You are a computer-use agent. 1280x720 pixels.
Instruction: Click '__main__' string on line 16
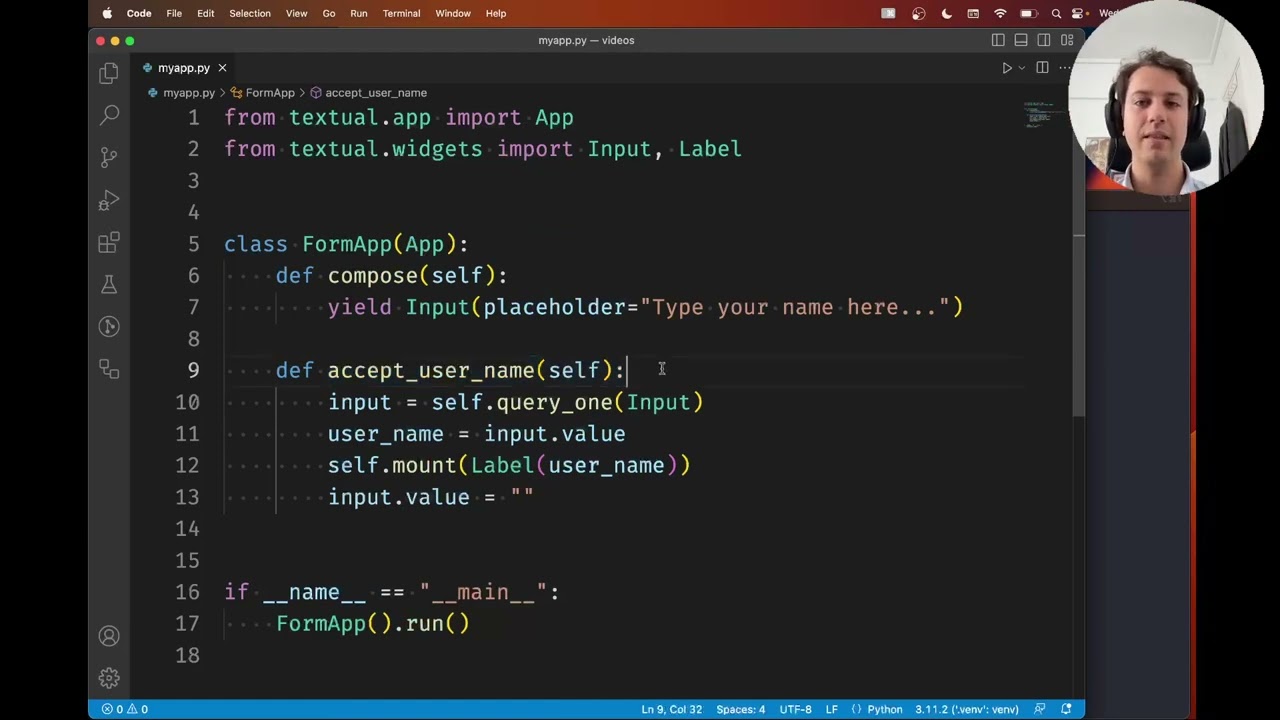(x=483, y=592)
